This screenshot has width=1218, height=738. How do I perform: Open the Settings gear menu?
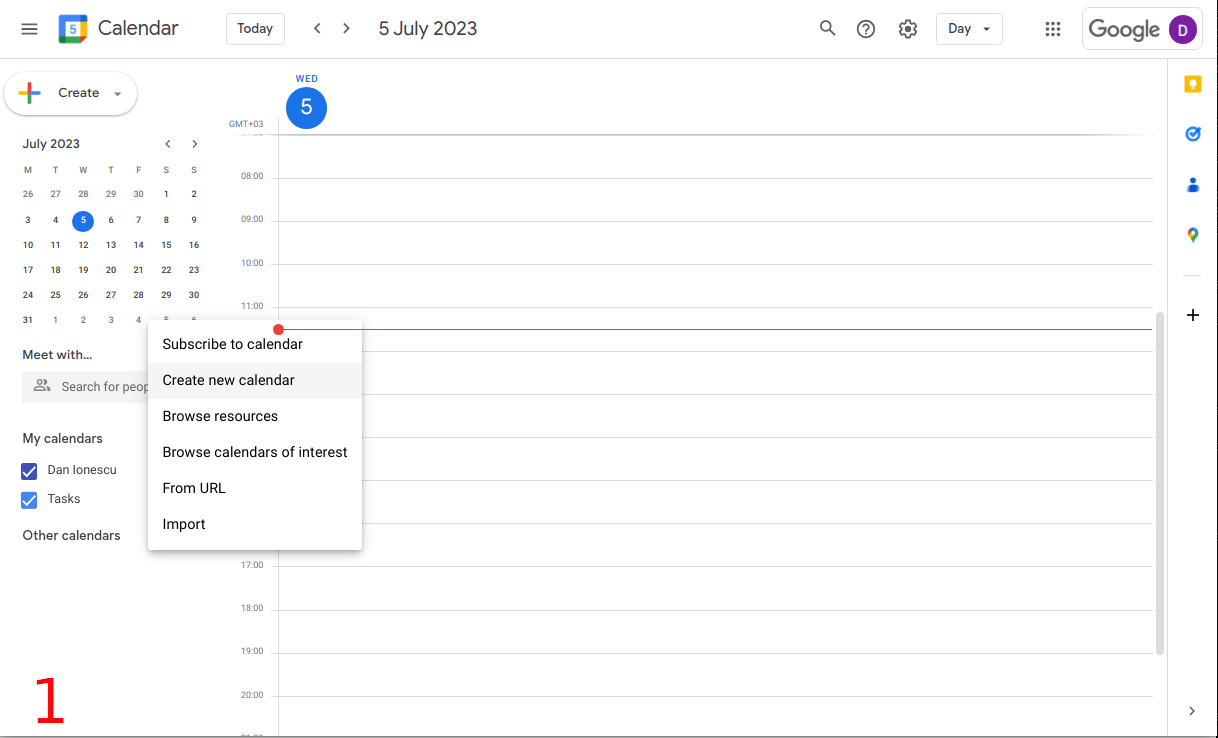pos(907,28)
